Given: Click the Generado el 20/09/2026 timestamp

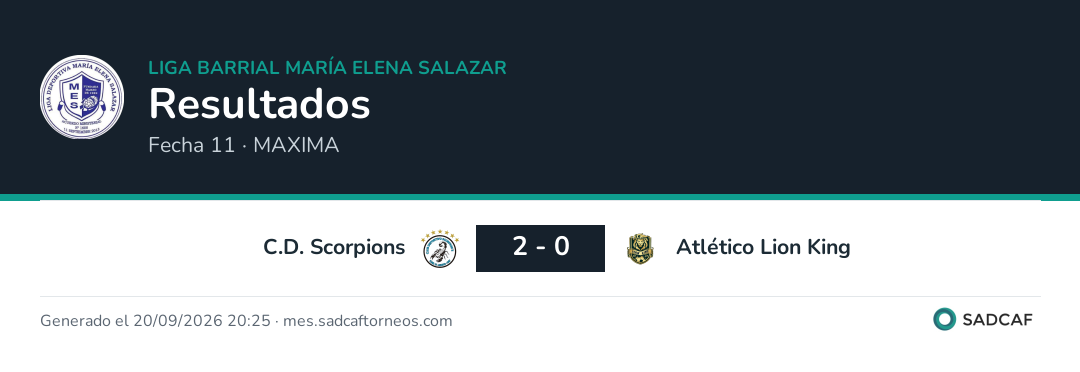Looking at the screenshot, I should coord(155,321).
